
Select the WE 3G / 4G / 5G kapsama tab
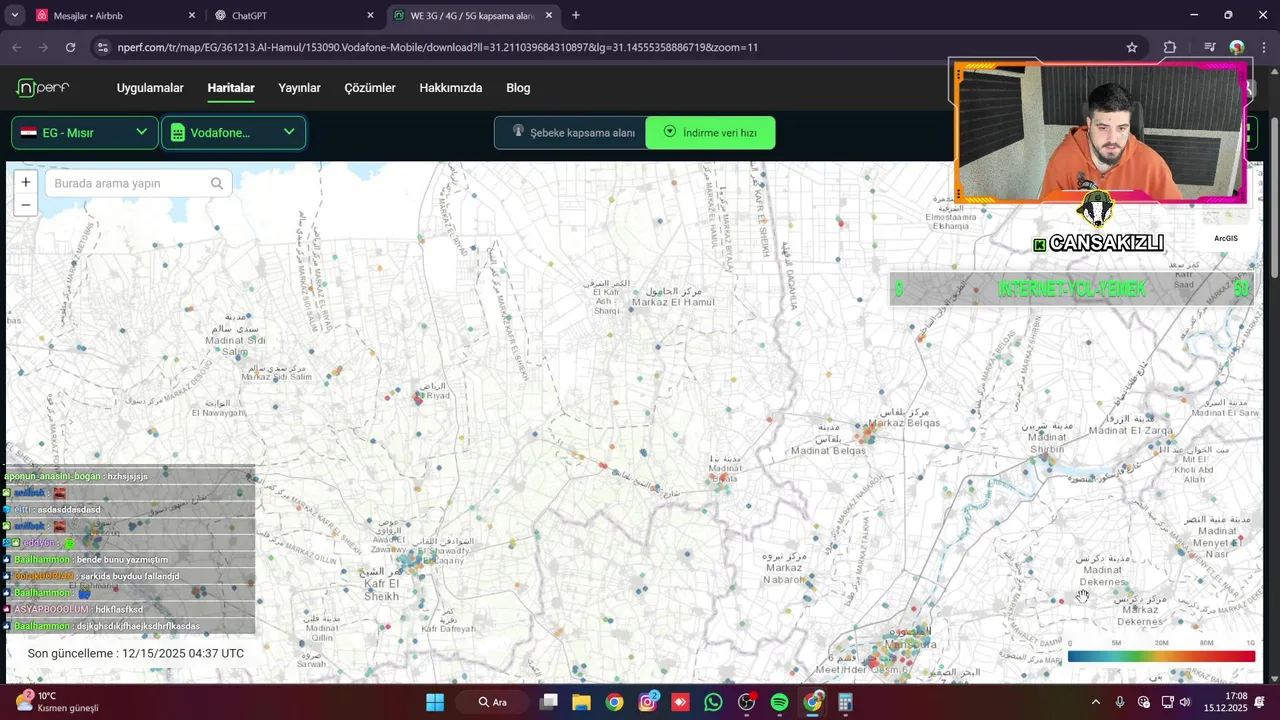tap(470, 16)
